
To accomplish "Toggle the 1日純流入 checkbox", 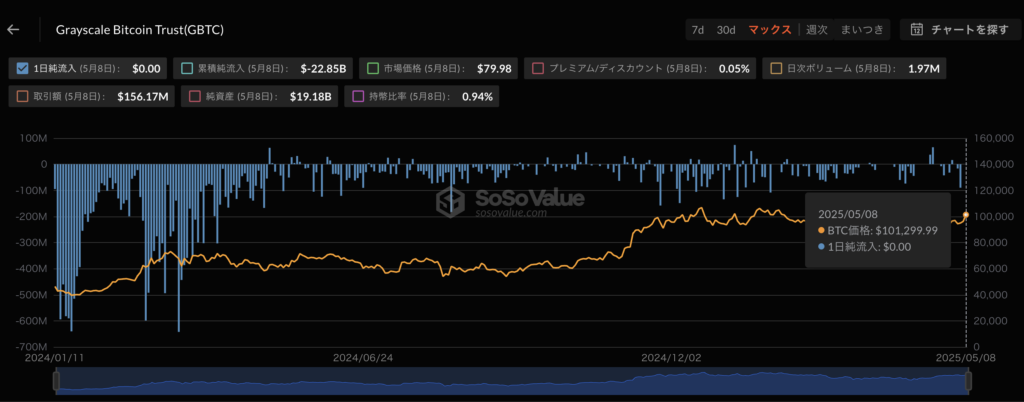I will coord(24,69).
